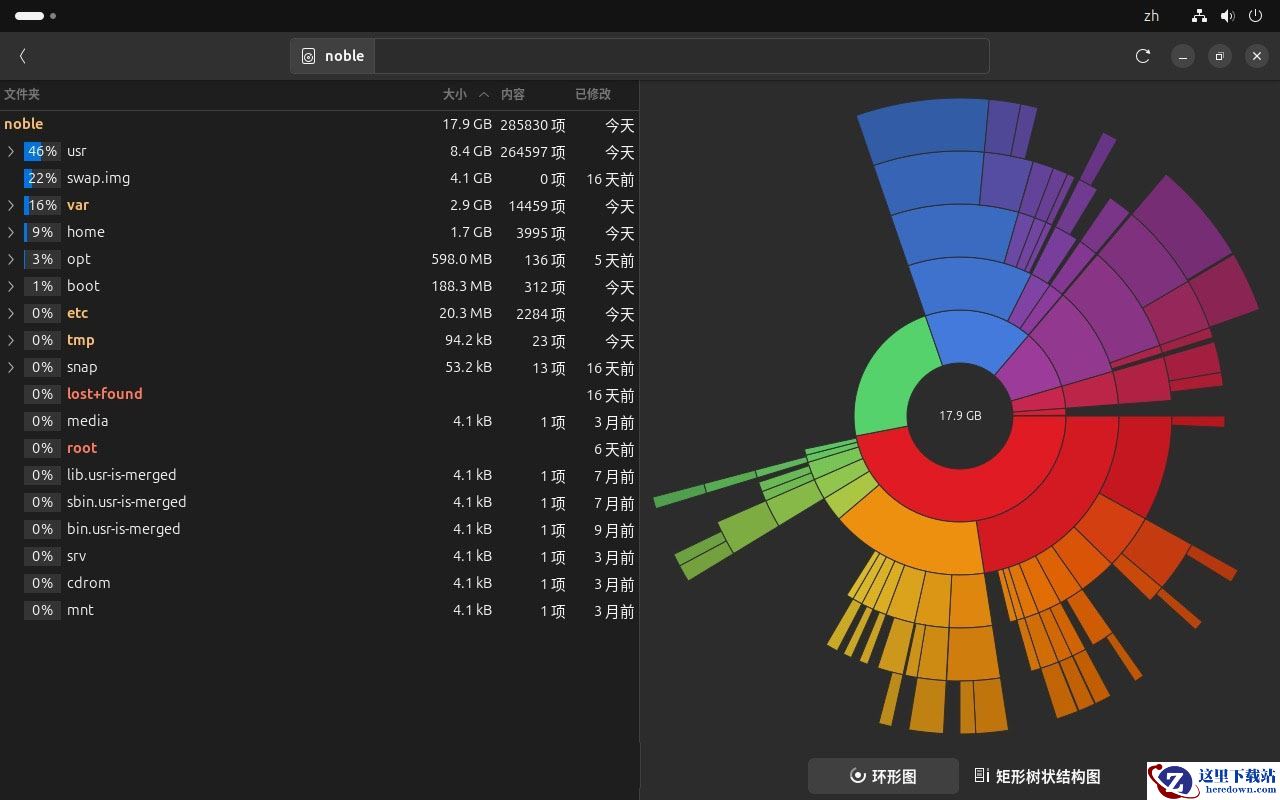Expand the opt folder
The image size is (1280, 800).
click(11, 259)
